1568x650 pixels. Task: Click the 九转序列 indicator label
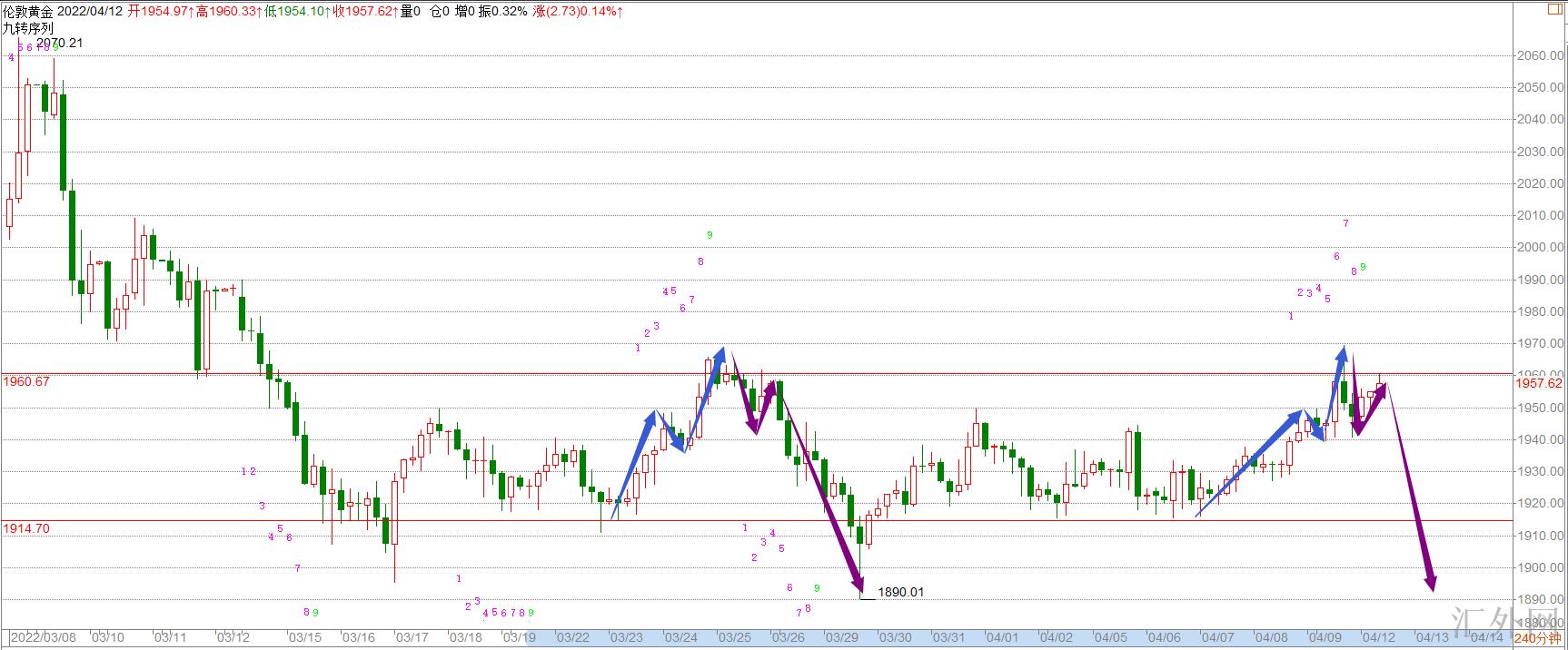pos(27,28)
